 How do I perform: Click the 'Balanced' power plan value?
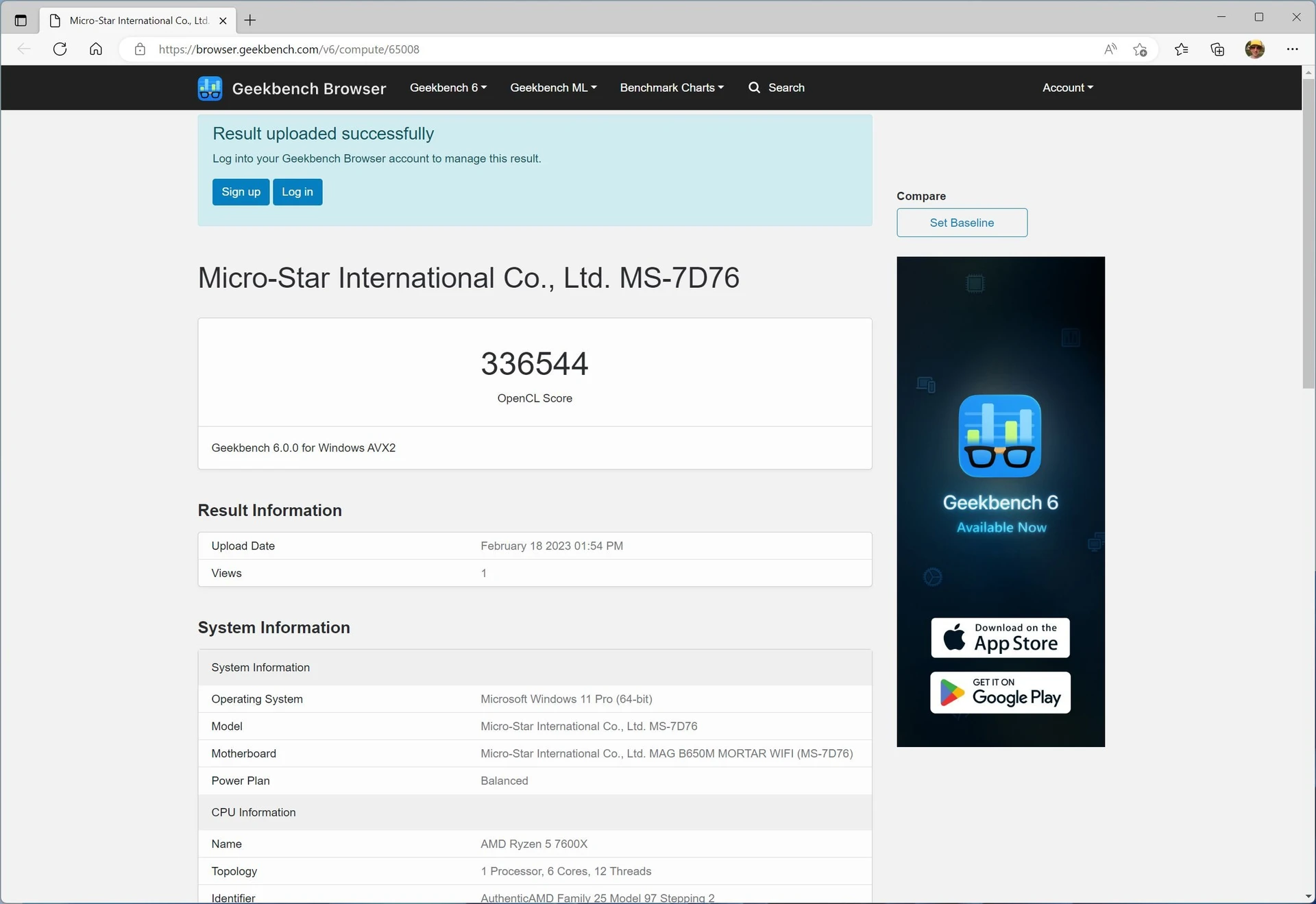click(x=504, y=781)
